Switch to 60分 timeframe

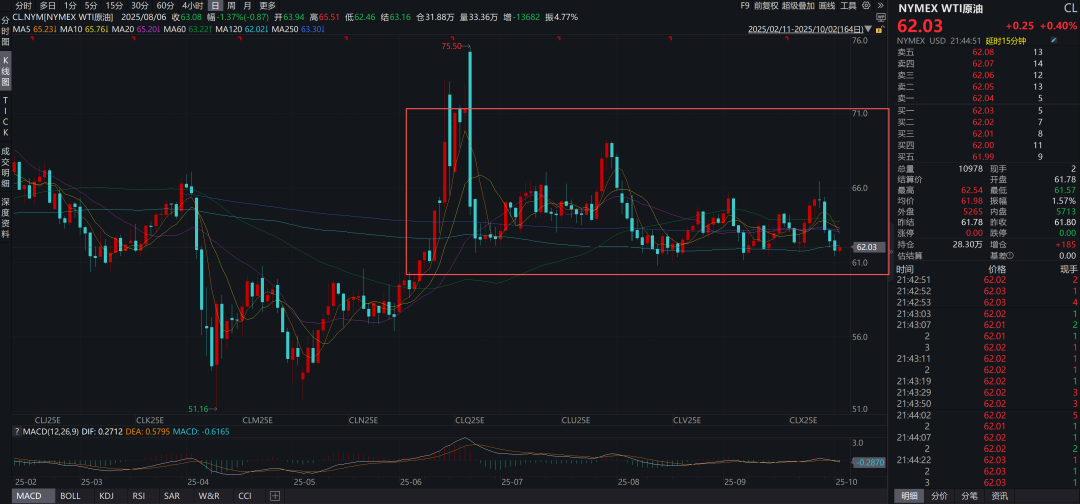(x=165, y=5)
